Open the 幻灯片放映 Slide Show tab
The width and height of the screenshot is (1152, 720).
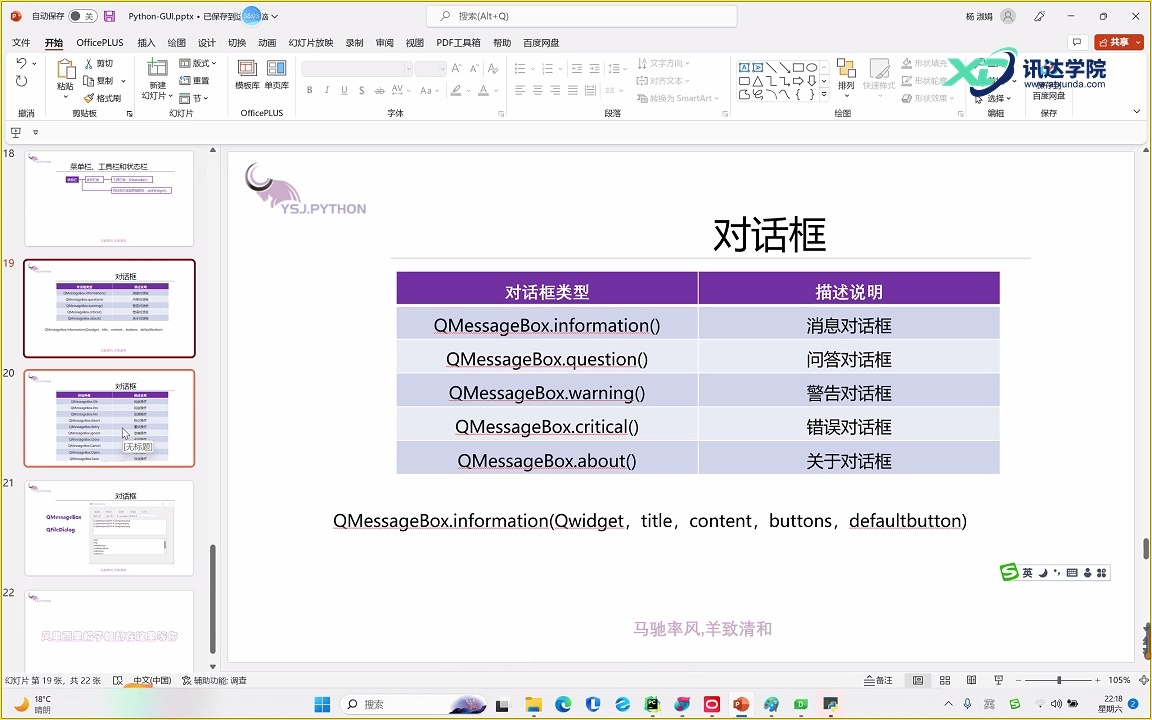click(311, 43)
